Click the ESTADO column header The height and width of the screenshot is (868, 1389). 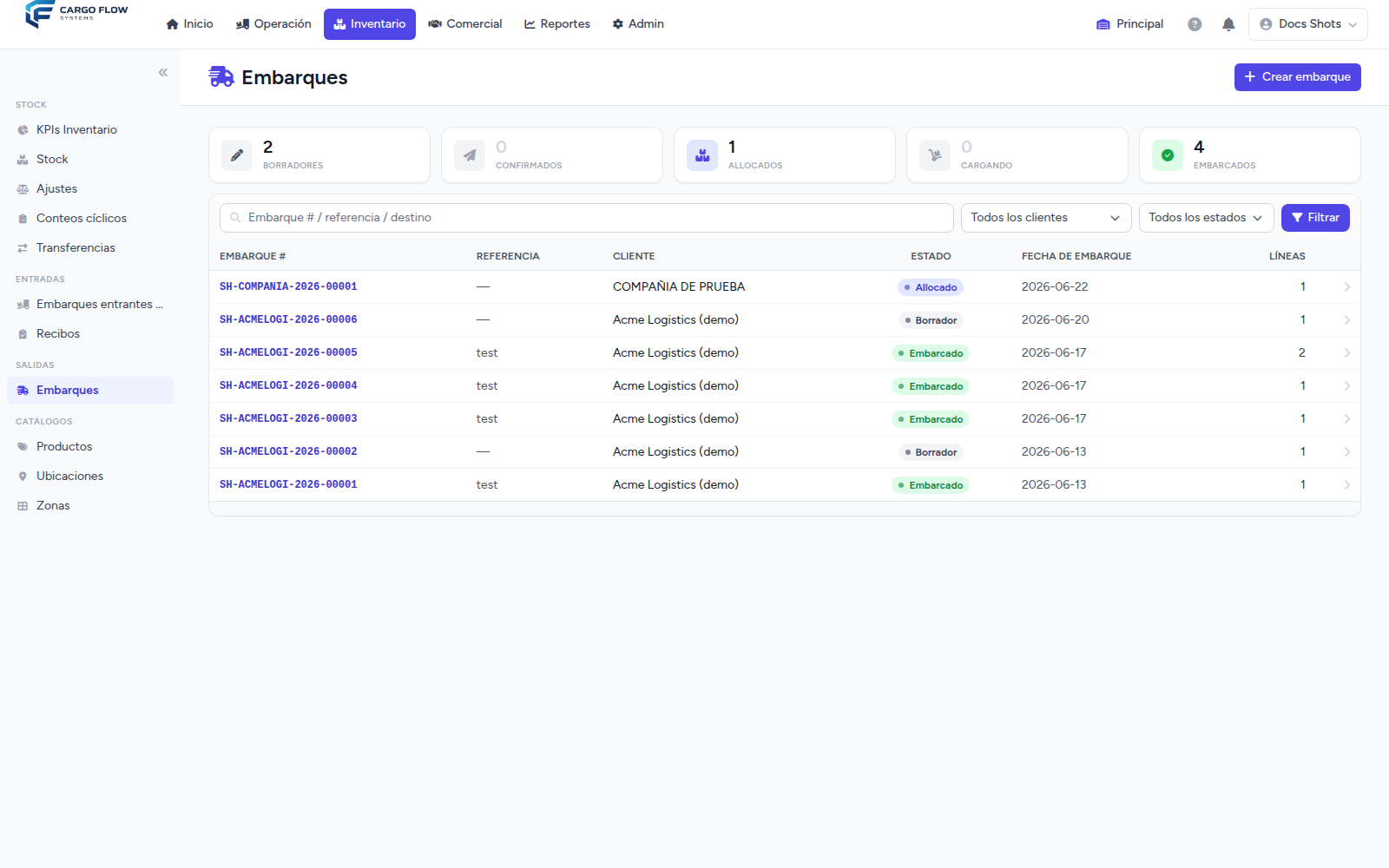[931, 256]
